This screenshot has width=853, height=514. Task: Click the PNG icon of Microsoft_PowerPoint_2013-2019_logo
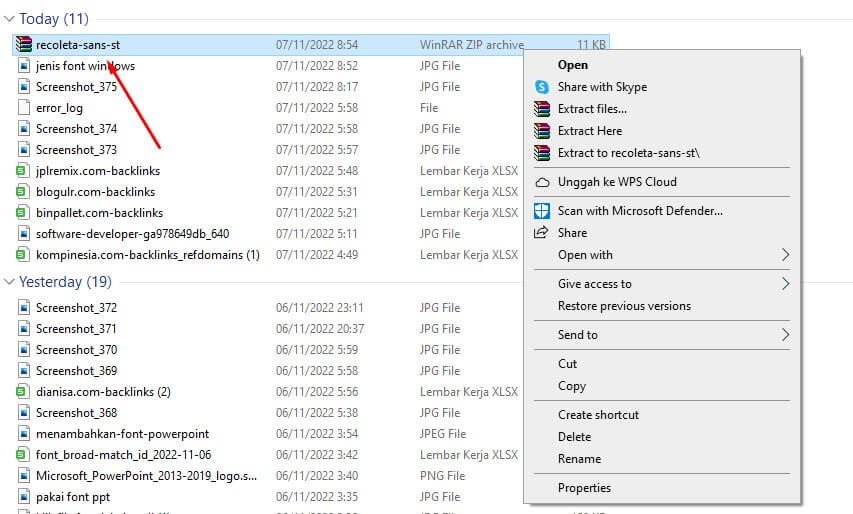23,476
